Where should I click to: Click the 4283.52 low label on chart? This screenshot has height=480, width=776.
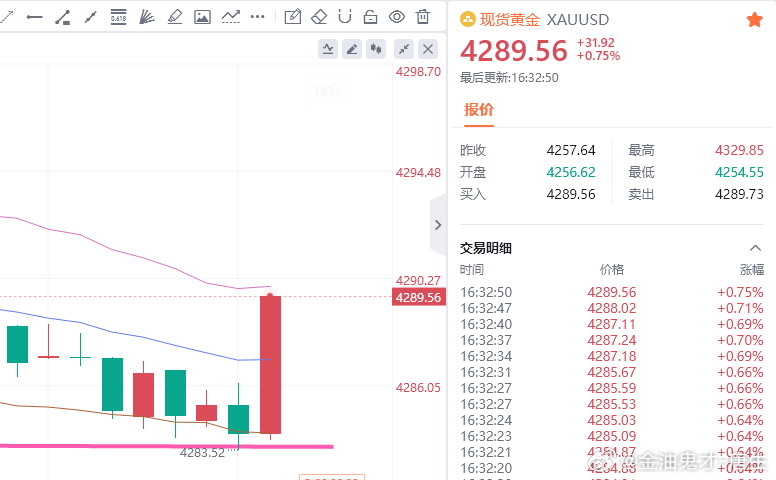[x=202, y=453]
